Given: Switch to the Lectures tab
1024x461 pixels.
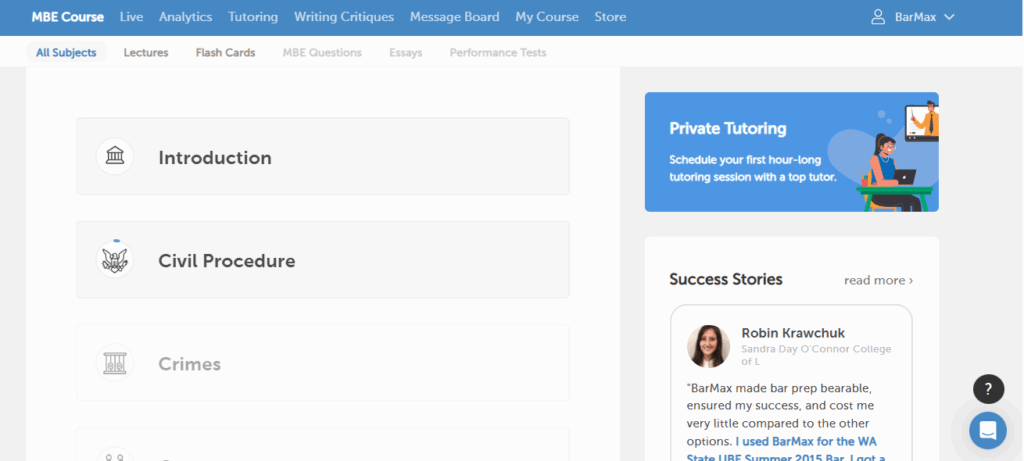Looking at the screenshot, I should (146, 52).
